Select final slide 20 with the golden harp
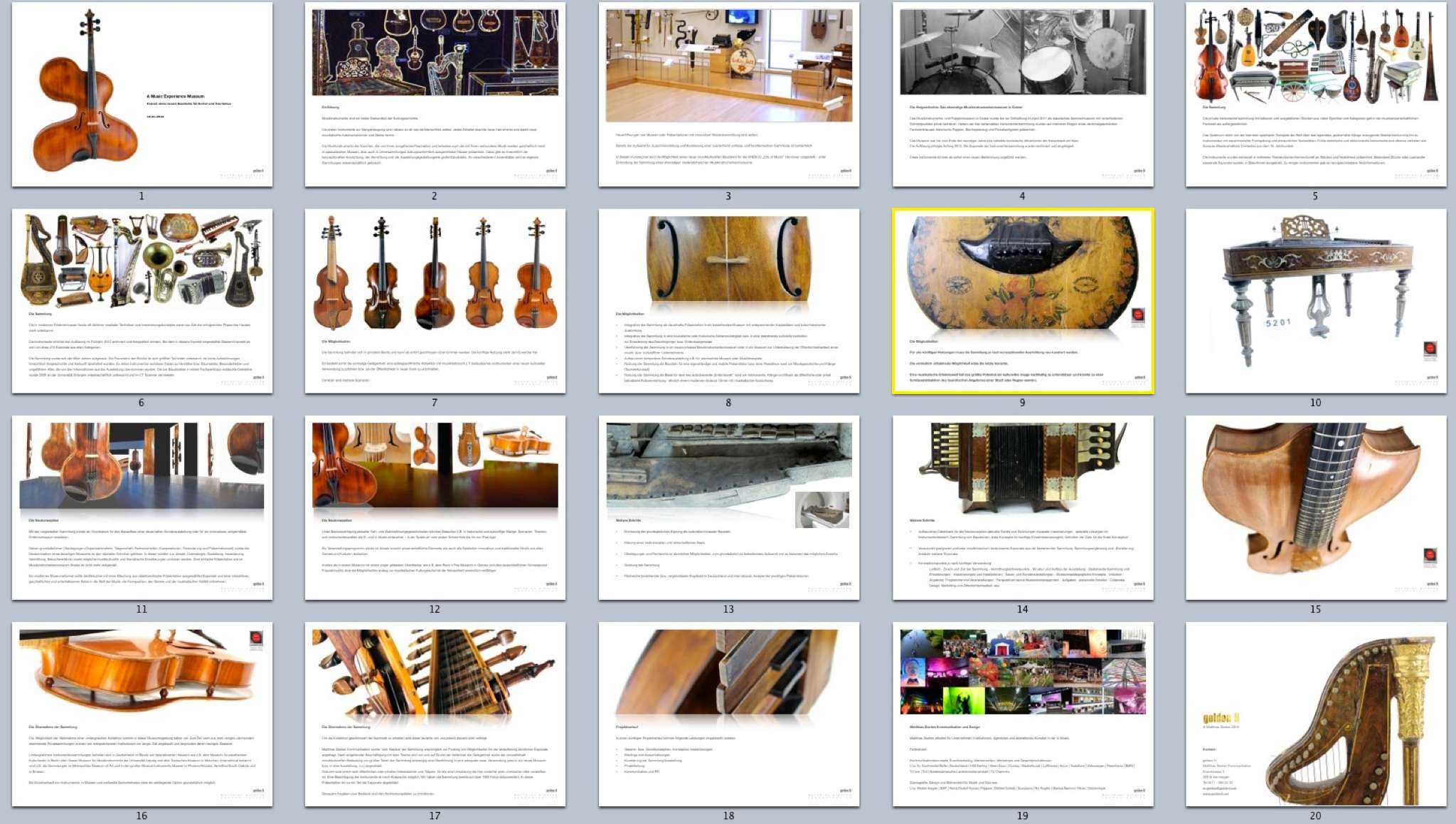 click(x=1315, y=714)
